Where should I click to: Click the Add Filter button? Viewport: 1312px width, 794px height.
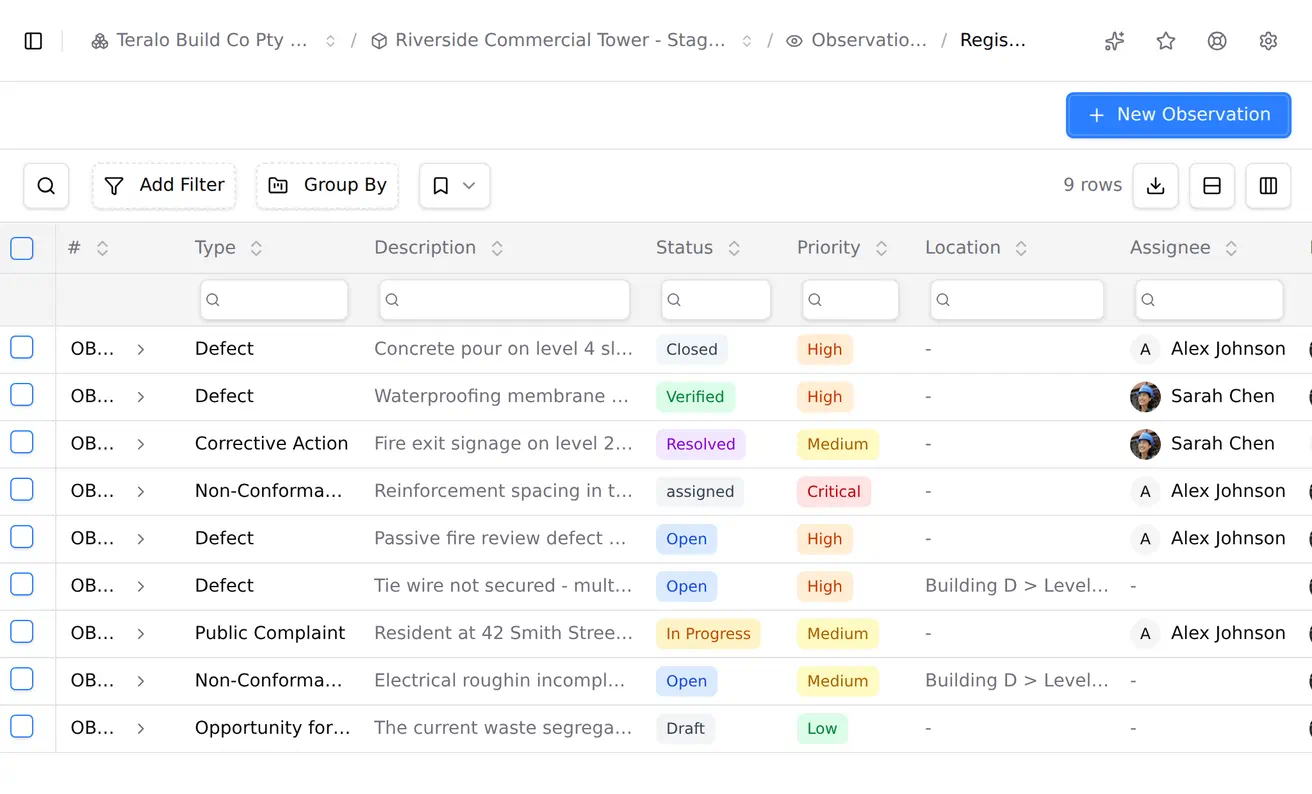164,186
